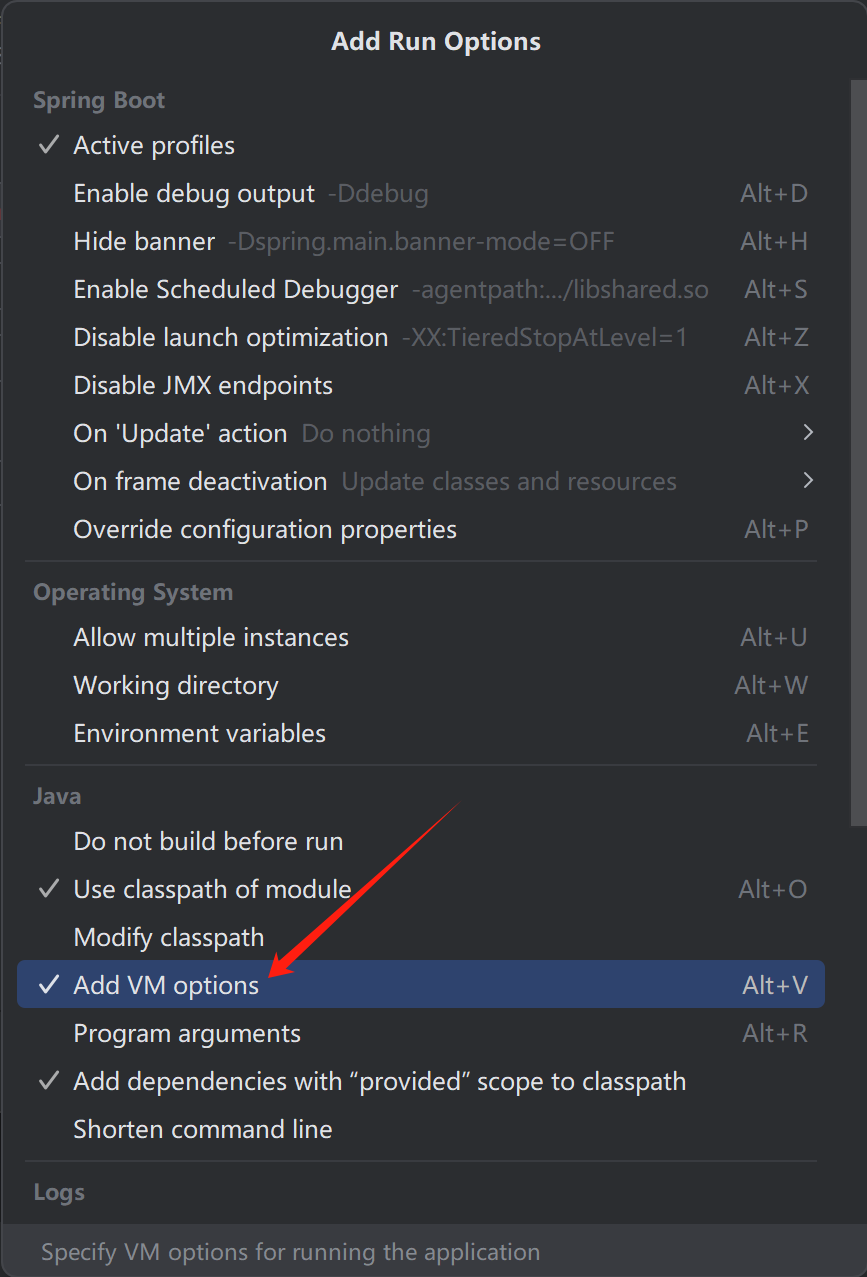
Task: Open Modify classpath option
Action: (x=168, y=937)
